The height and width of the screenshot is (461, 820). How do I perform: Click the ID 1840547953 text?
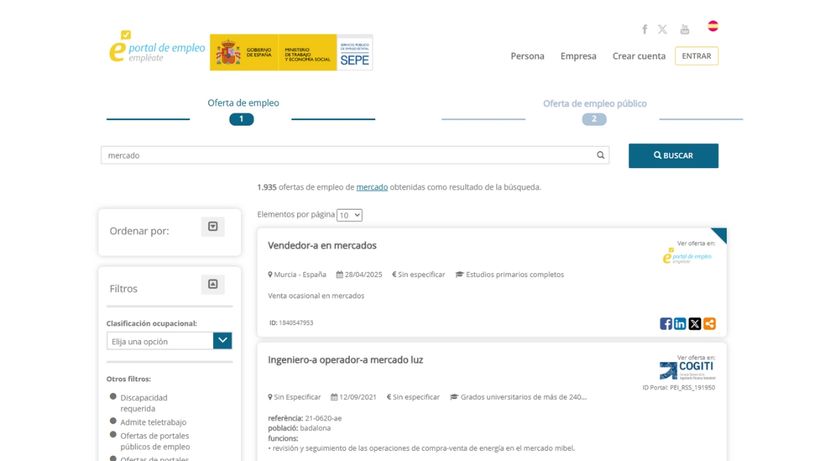[291, 323]
